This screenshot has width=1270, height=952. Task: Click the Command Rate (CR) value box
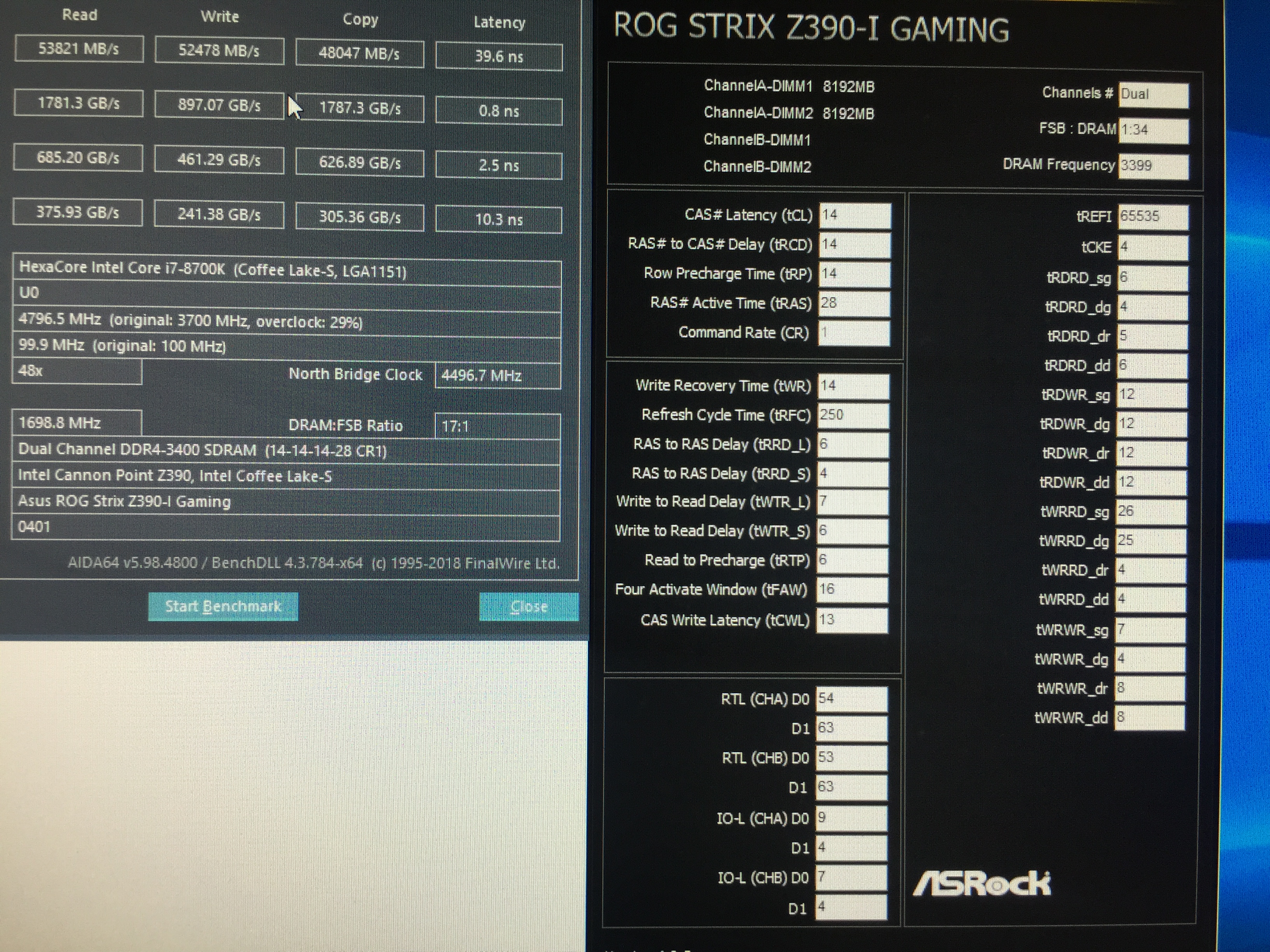click(854, 333)
